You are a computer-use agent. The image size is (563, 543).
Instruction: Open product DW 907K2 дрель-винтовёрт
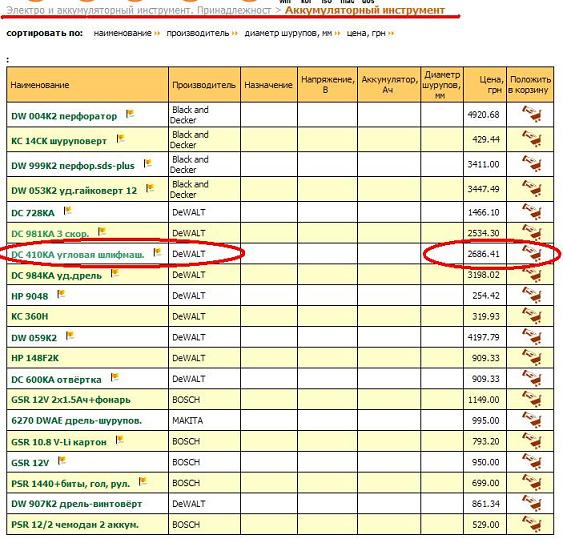click(76, 504)
